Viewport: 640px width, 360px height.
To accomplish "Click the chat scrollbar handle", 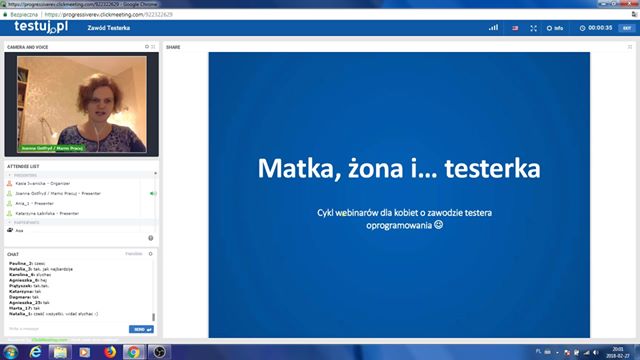I will pos(153,317).
